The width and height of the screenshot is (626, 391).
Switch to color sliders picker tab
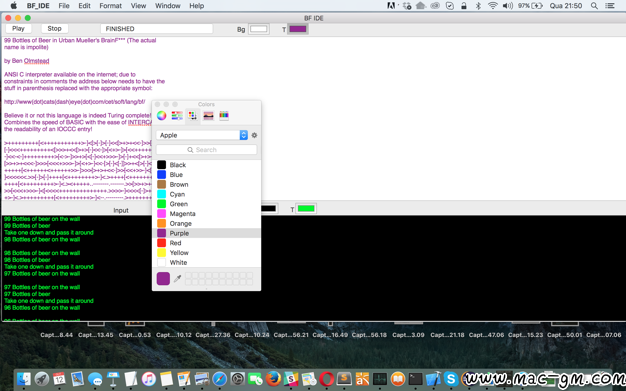point(177,116)
